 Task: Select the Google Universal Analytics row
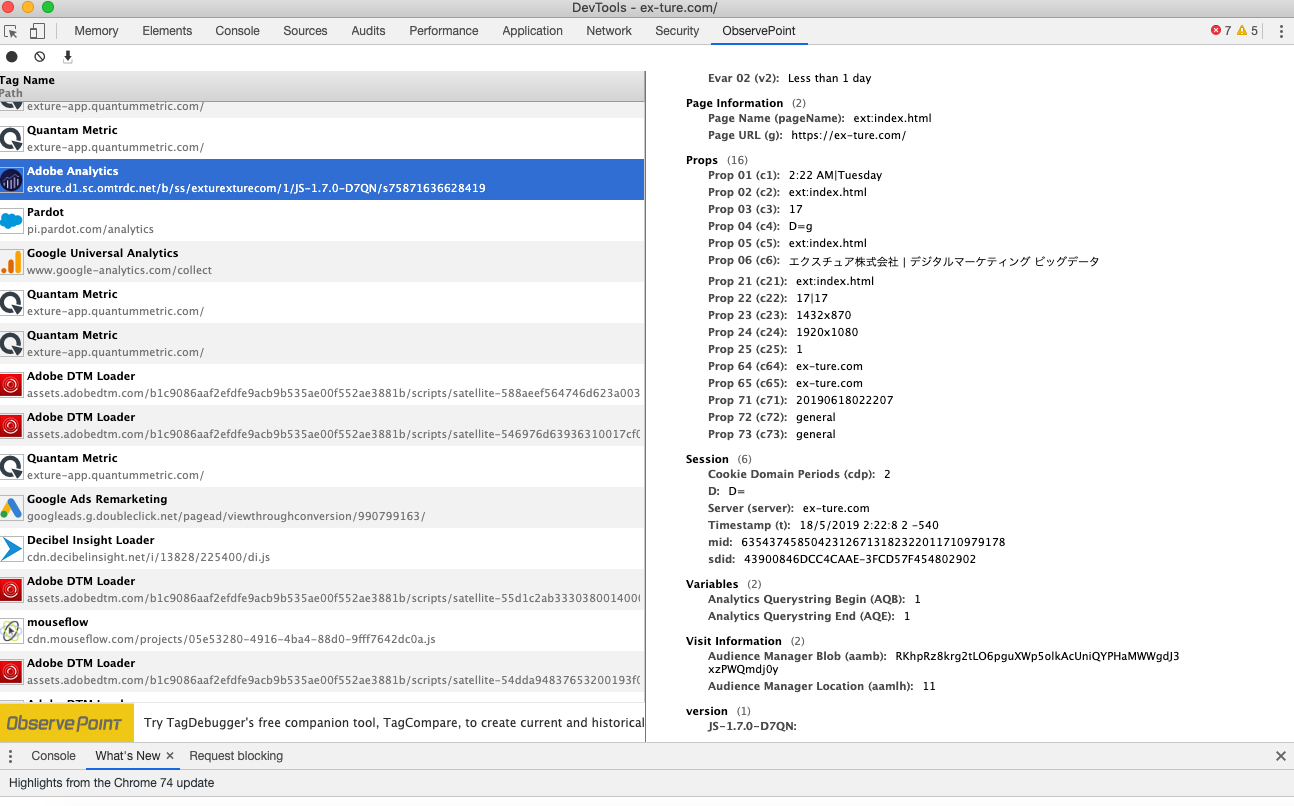pyautogui.click(x=322, y=262)
